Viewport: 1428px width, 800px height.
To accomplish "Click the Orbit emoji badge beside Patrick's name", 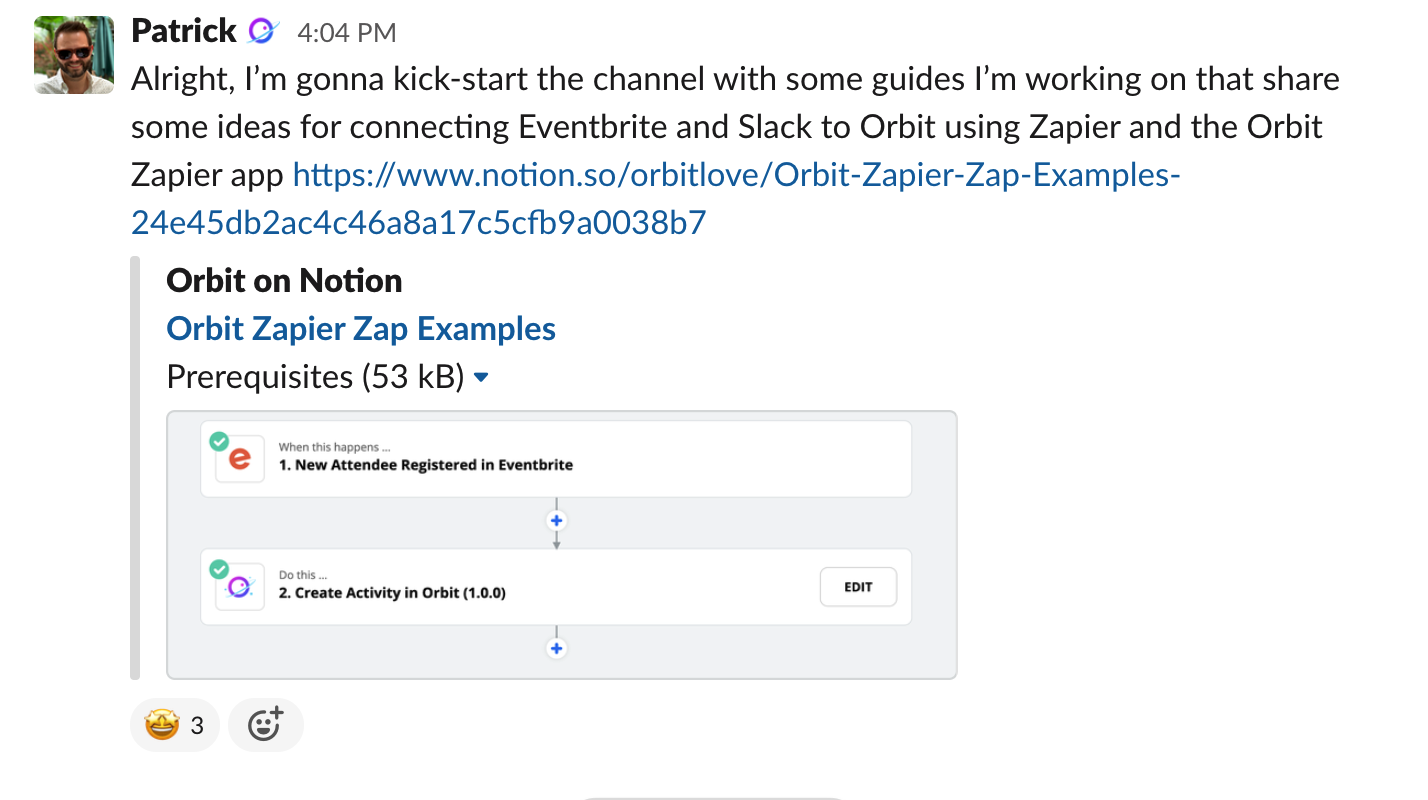I will pos(260,31).
